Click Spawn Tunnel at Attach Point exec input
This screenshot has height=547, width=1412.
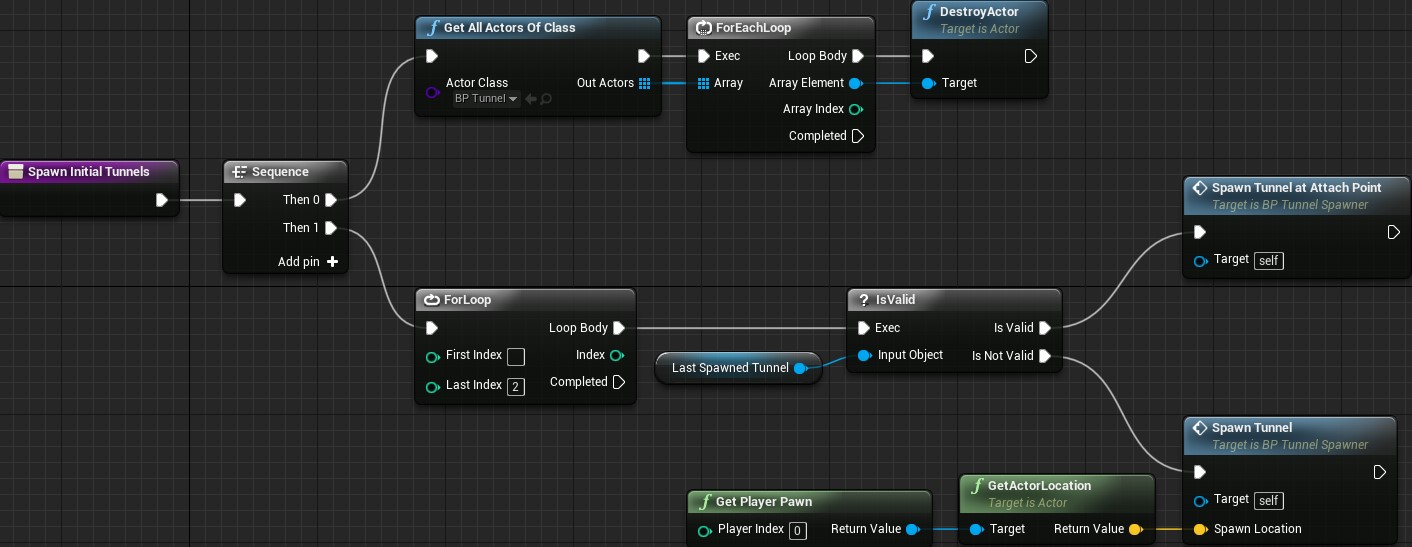[1199, 232]
